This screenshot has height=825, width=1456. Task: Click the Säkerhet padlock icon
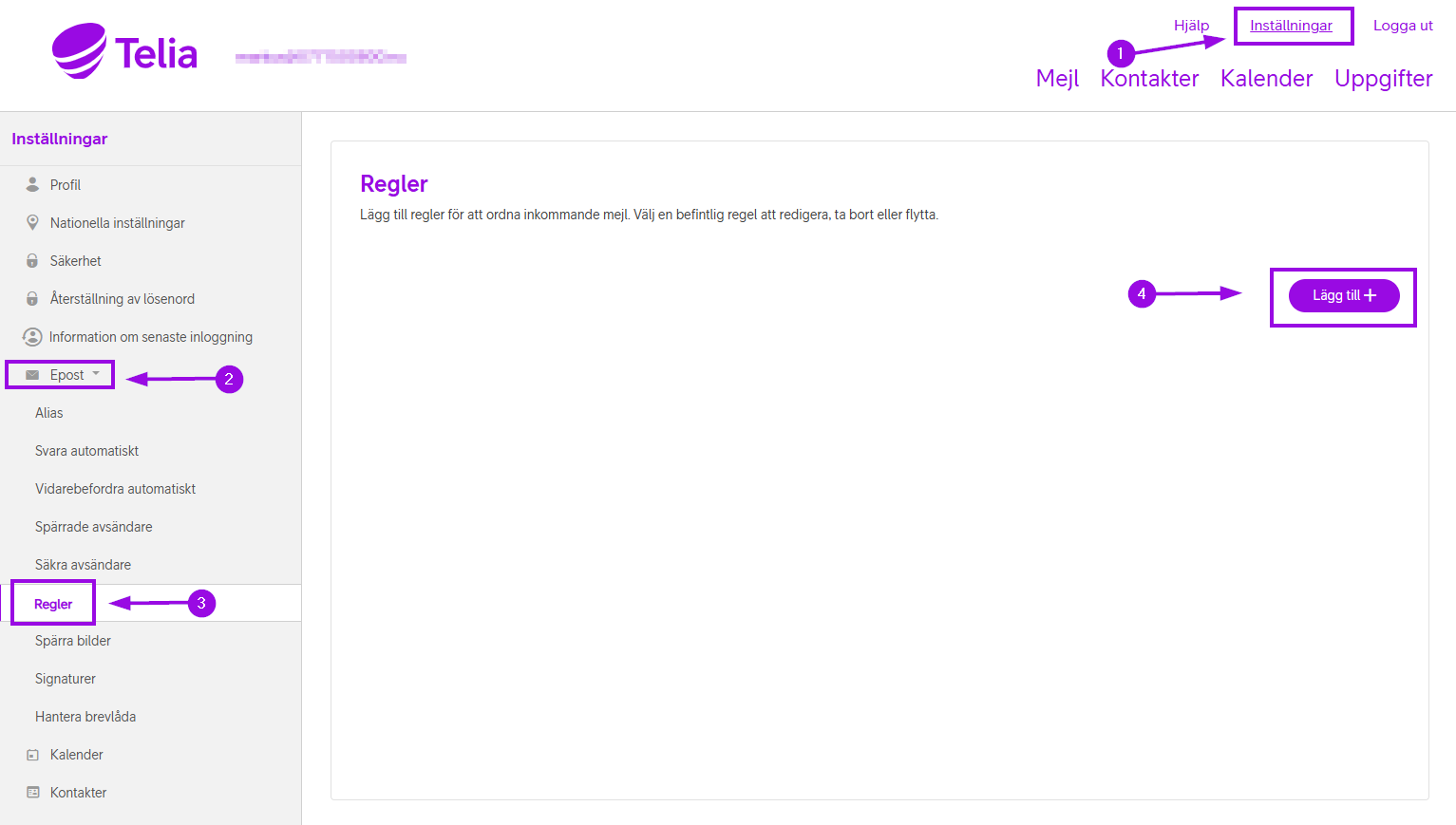pyautogui.click(x=32, y=260)
